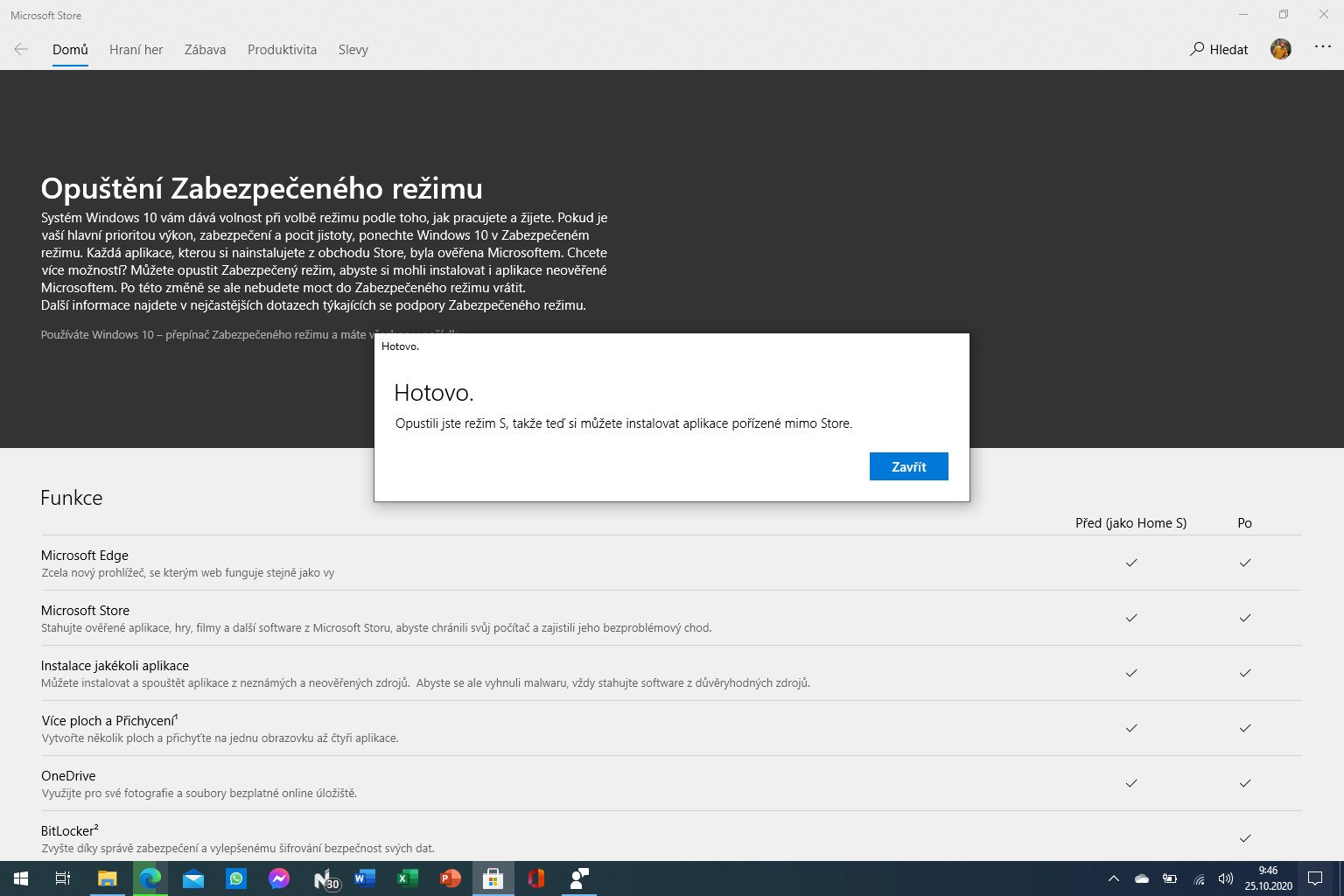Screen dimensions: 1344x896
Task: Click the BitLocker feature row title
Action: pos(69,830)
